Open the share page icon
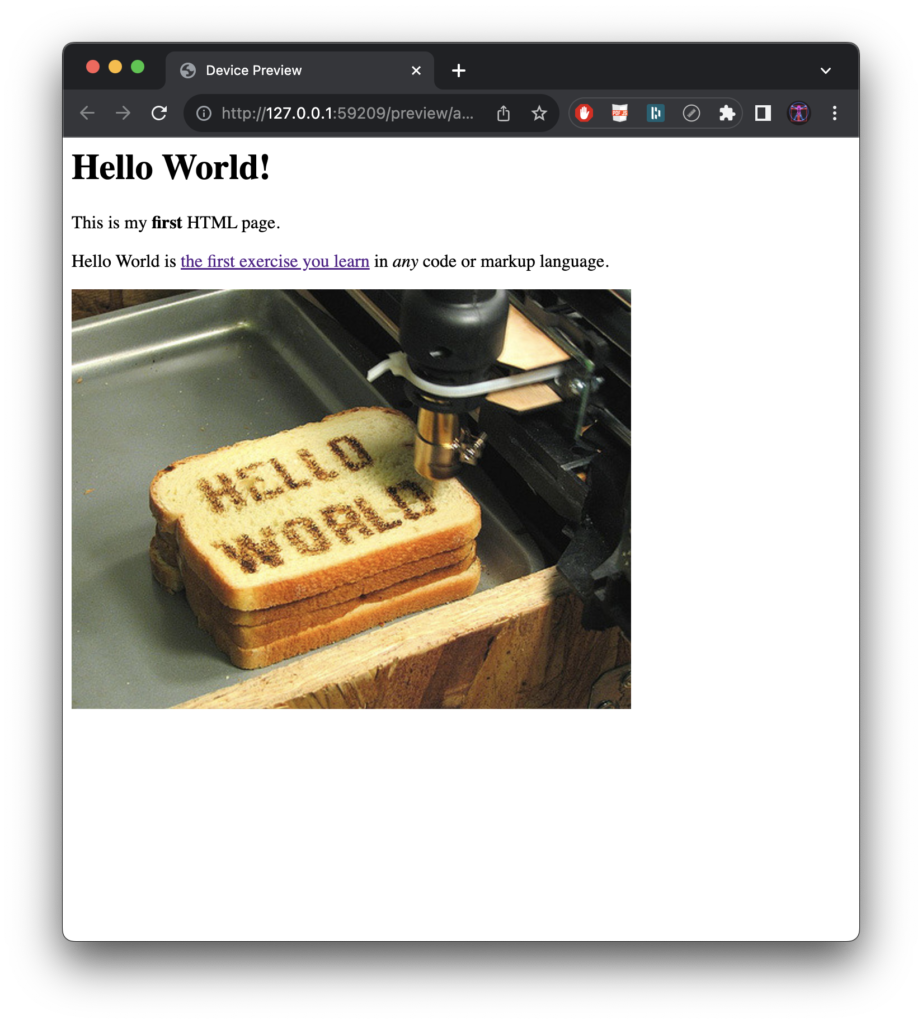 [x=503, y=113]
